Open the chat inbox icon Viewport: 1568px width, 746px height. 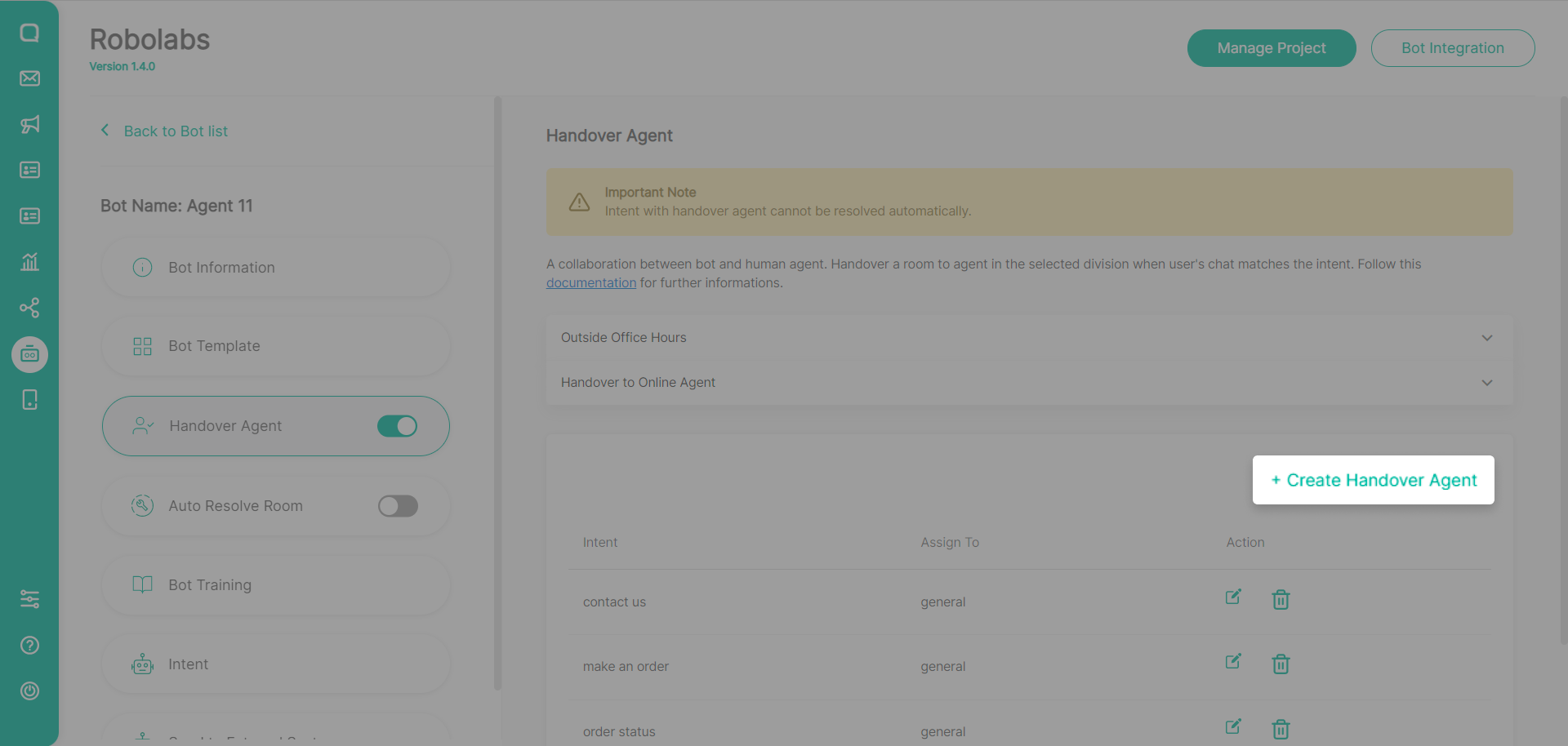(x=30, y=33)
